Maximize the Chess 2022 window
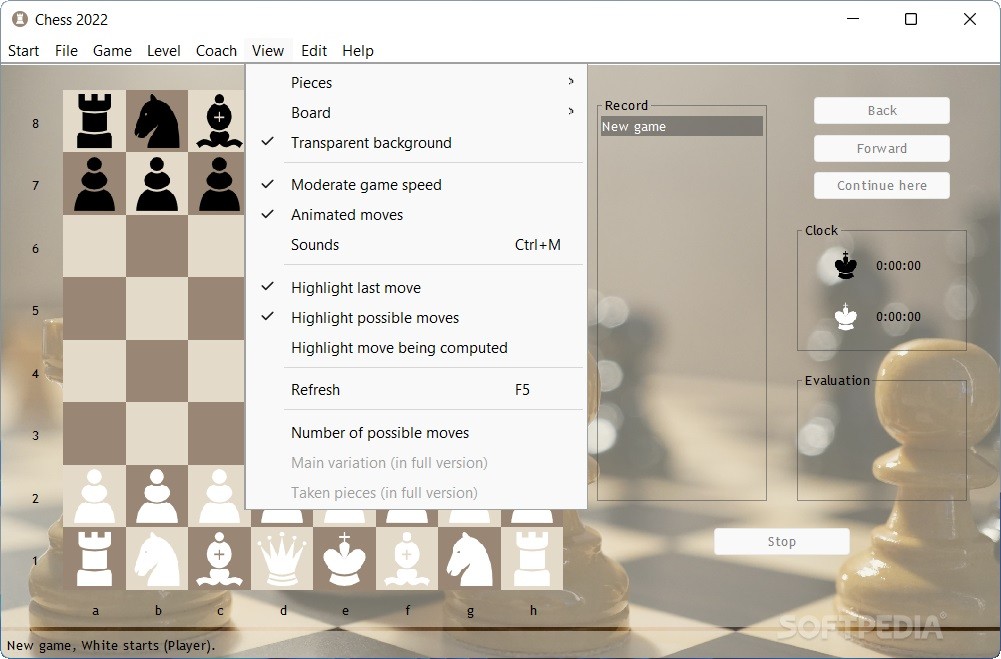The image size is (1001, 659). pyautogui.click(x=911, y=19)
